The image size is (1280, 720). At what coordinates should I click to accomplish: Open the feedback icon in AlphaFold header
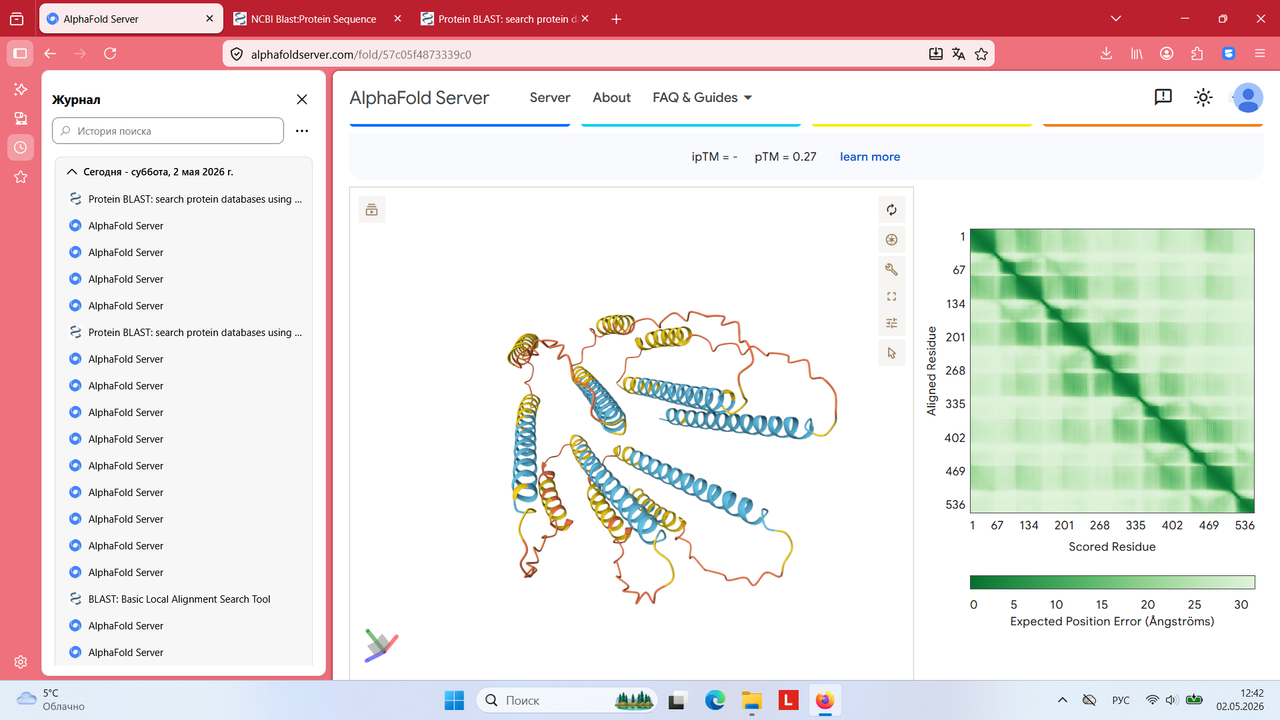(1163, 97)
